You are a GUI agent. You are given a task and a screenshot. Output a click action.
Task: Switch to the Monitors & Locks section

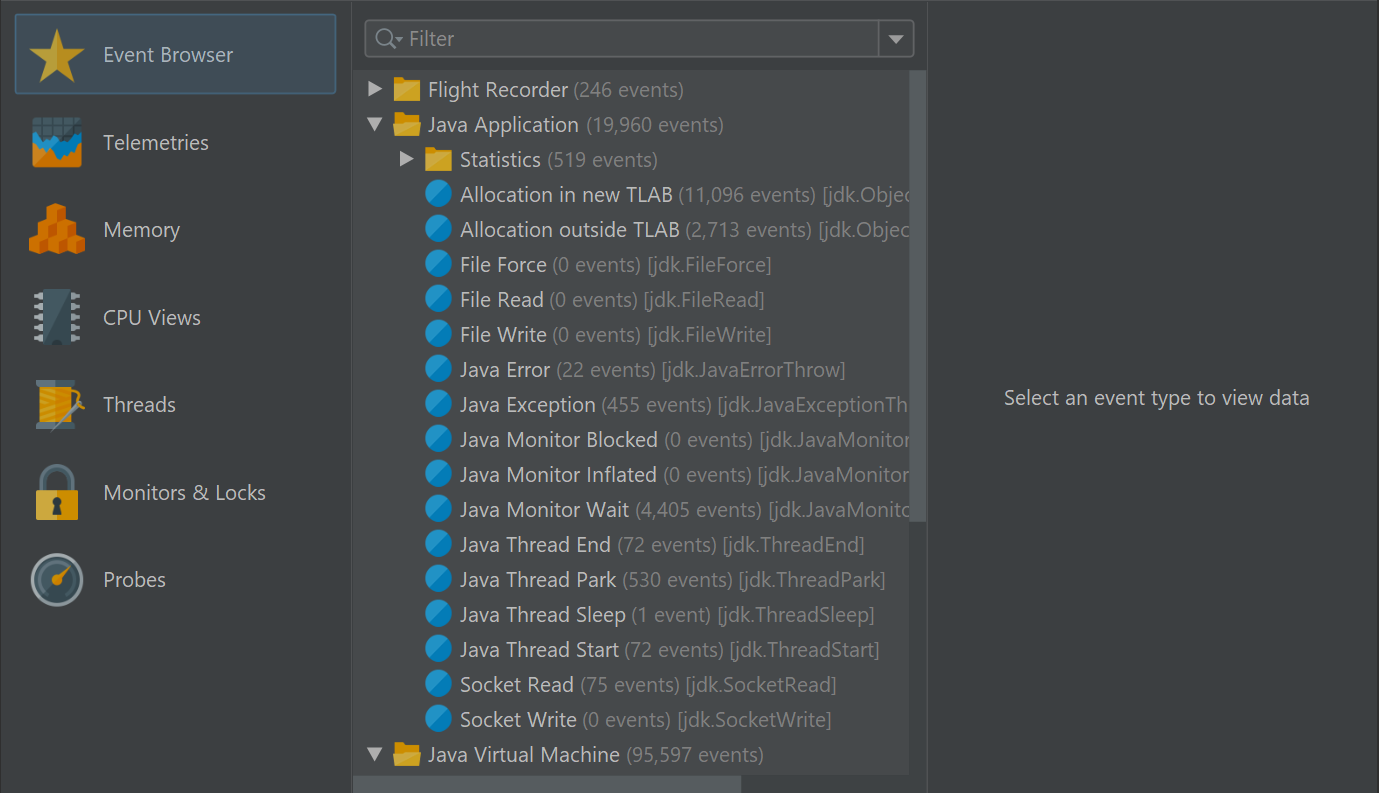tap(175, 492)
